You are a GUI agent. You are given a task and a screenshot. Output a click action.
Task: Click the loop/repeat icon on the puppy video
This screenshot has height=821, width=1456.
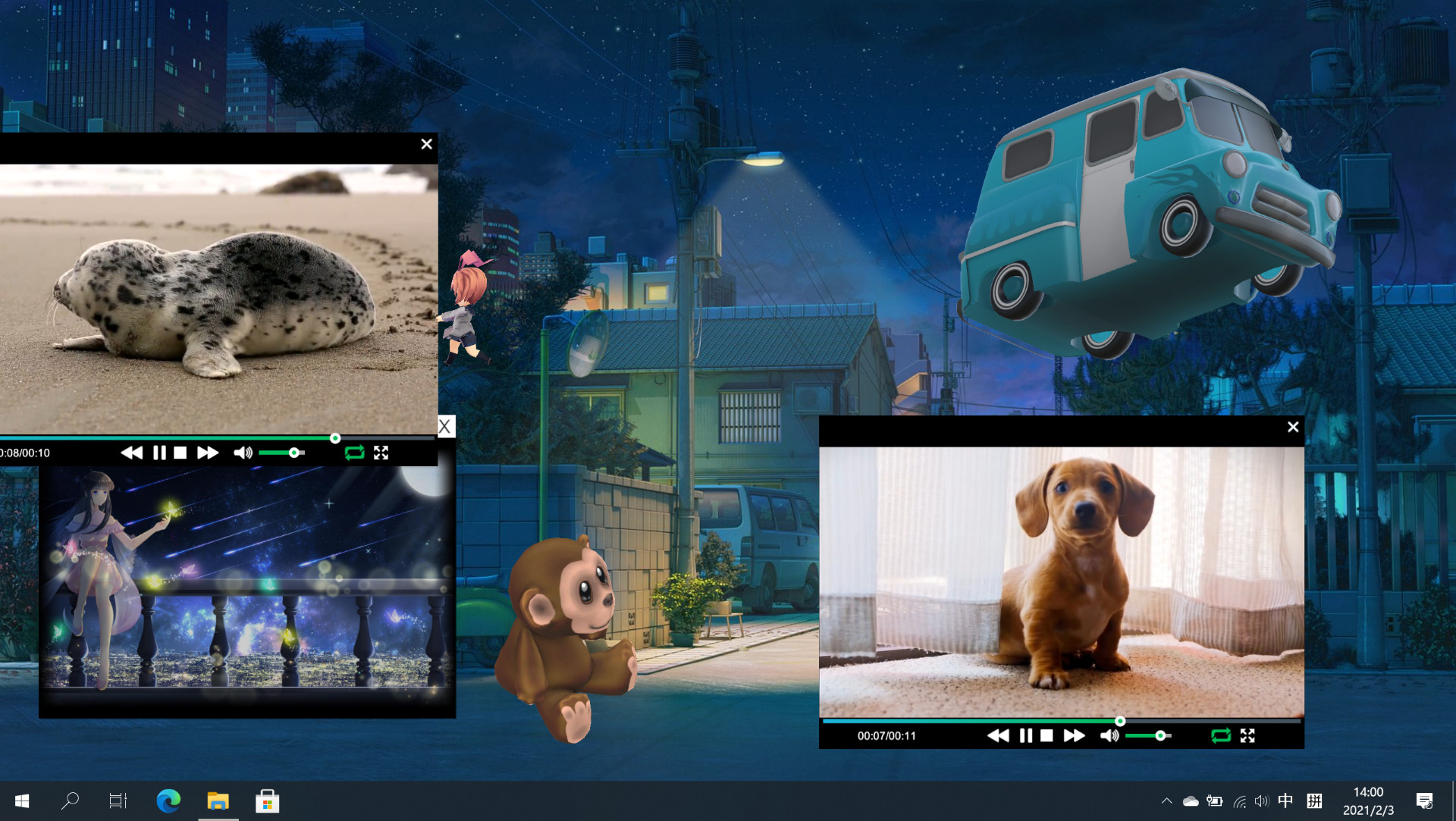click(1222, 735)
